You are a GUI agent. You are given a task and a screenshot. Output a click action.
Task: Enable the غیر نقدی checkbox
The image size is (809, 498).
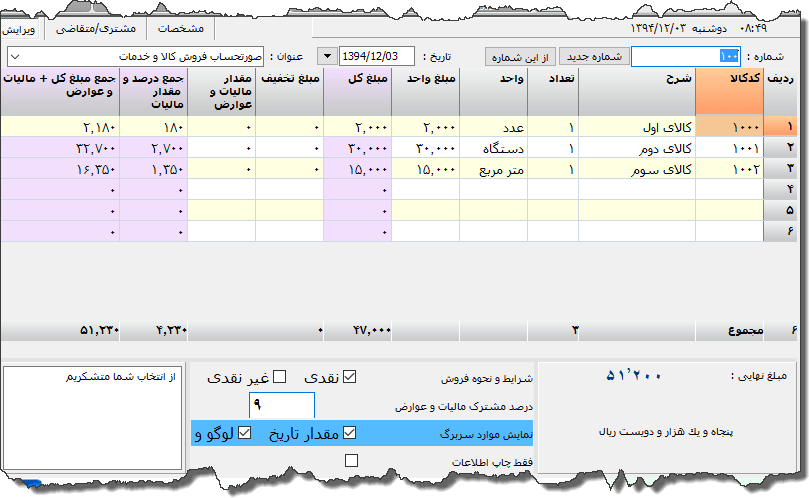[x=279, y=377]
